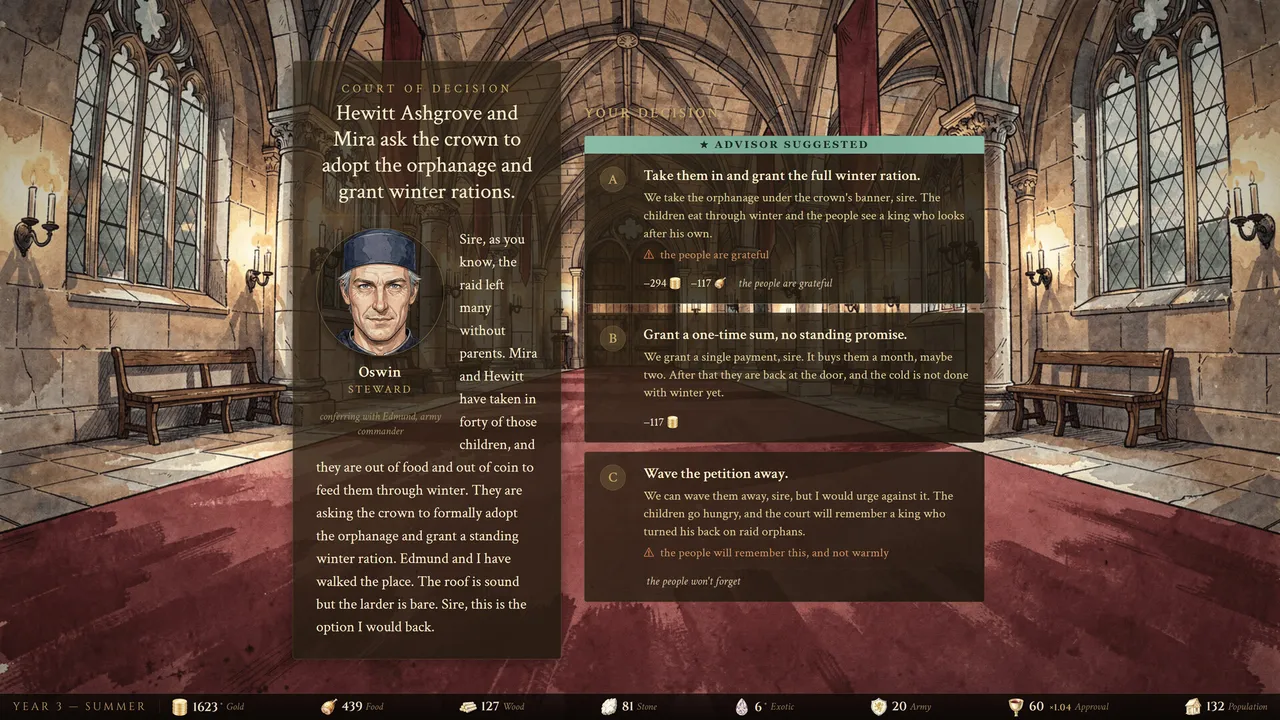Click the population house icon in status bar
Image resolution: width=1280 pixels, height=720 pixels.
pos(1192,707)
